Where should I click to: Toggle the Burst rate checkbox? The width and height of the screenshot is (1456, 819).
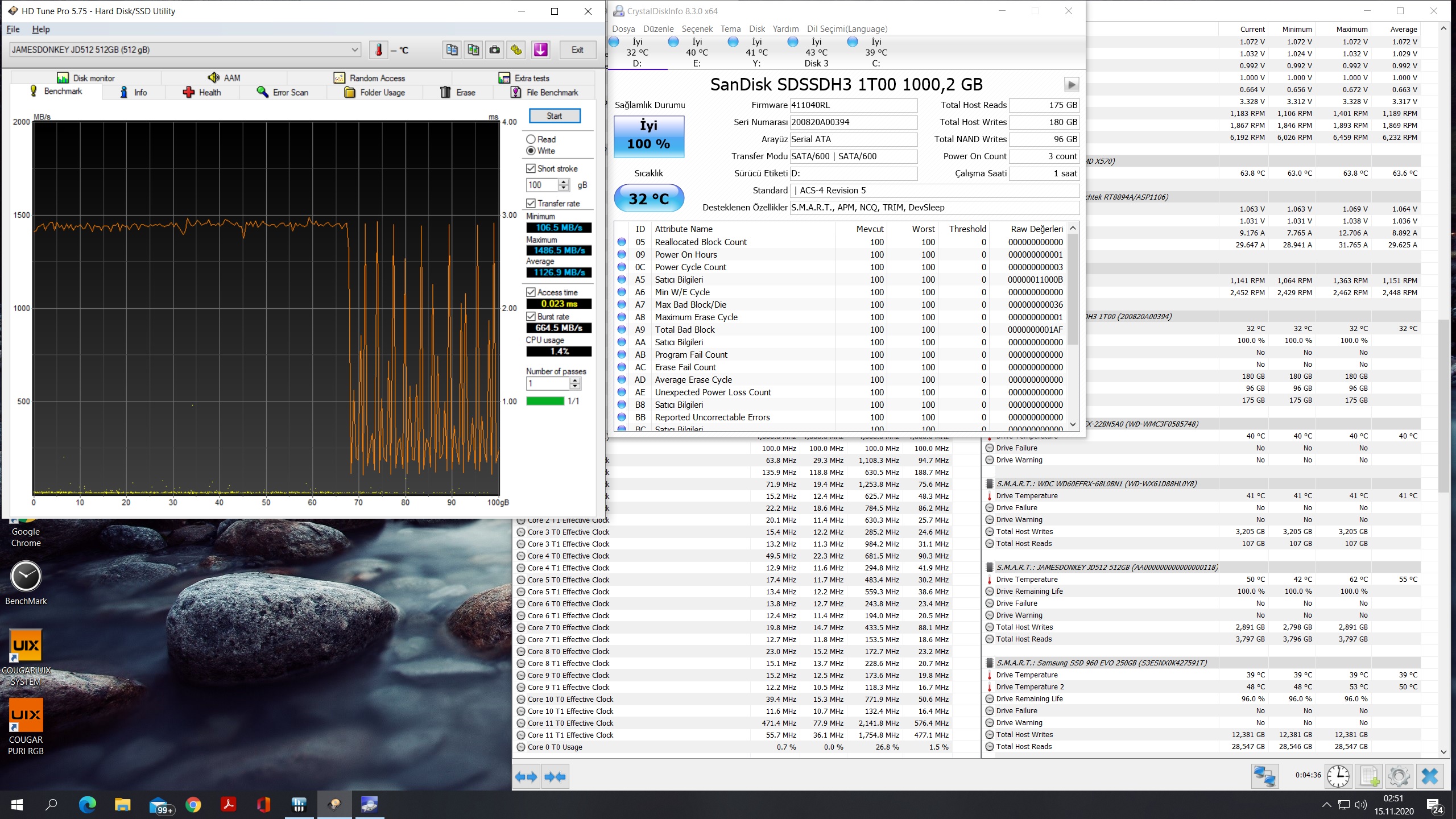(531, 316)
